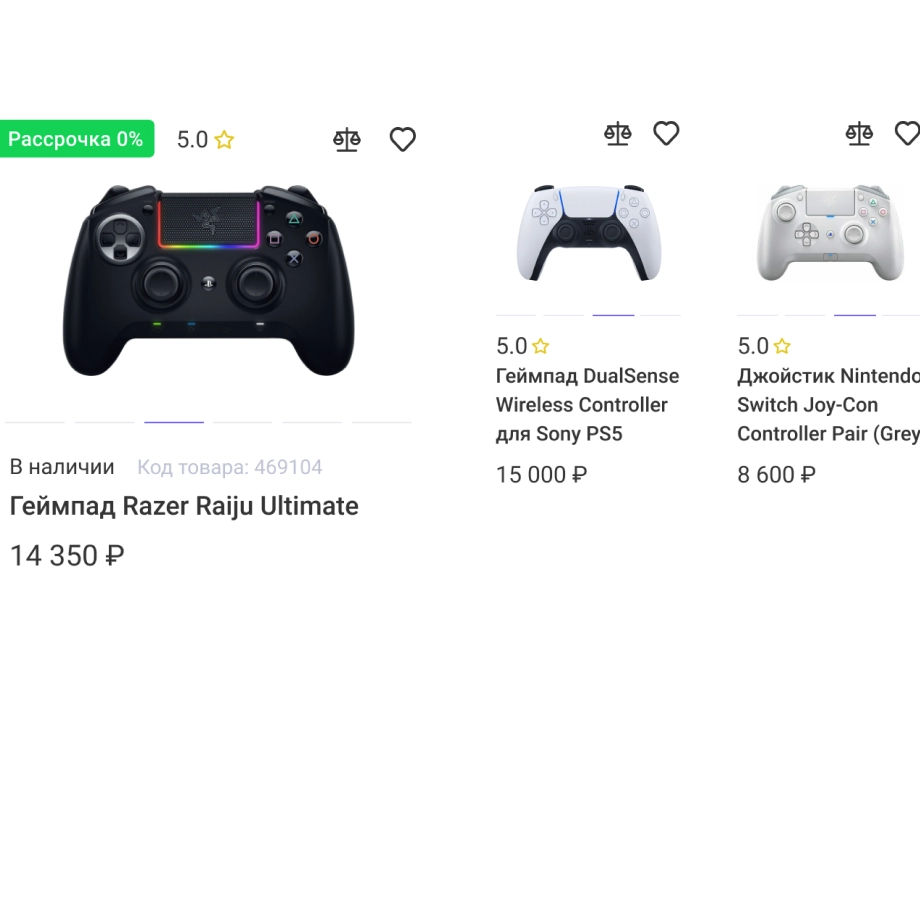The height and width of the screenshot is (920, 920).
Task: Select last image indicator under Razer Raiju
Action: click(381, 422)
